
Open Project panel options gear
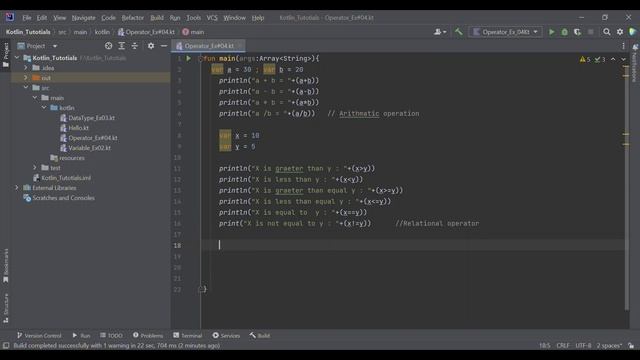(151, 46)
